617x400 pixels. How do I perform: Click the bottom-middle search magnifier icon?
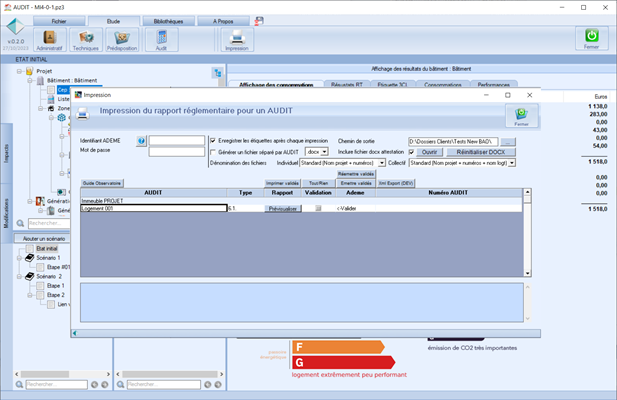tap(121, 385)
